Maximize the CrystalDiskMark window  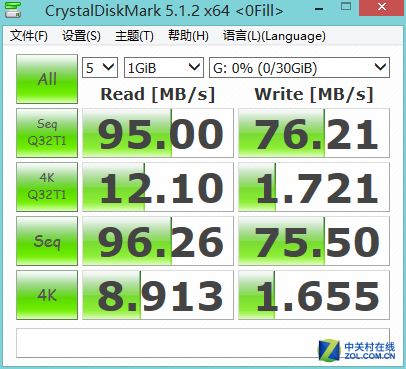346,7
